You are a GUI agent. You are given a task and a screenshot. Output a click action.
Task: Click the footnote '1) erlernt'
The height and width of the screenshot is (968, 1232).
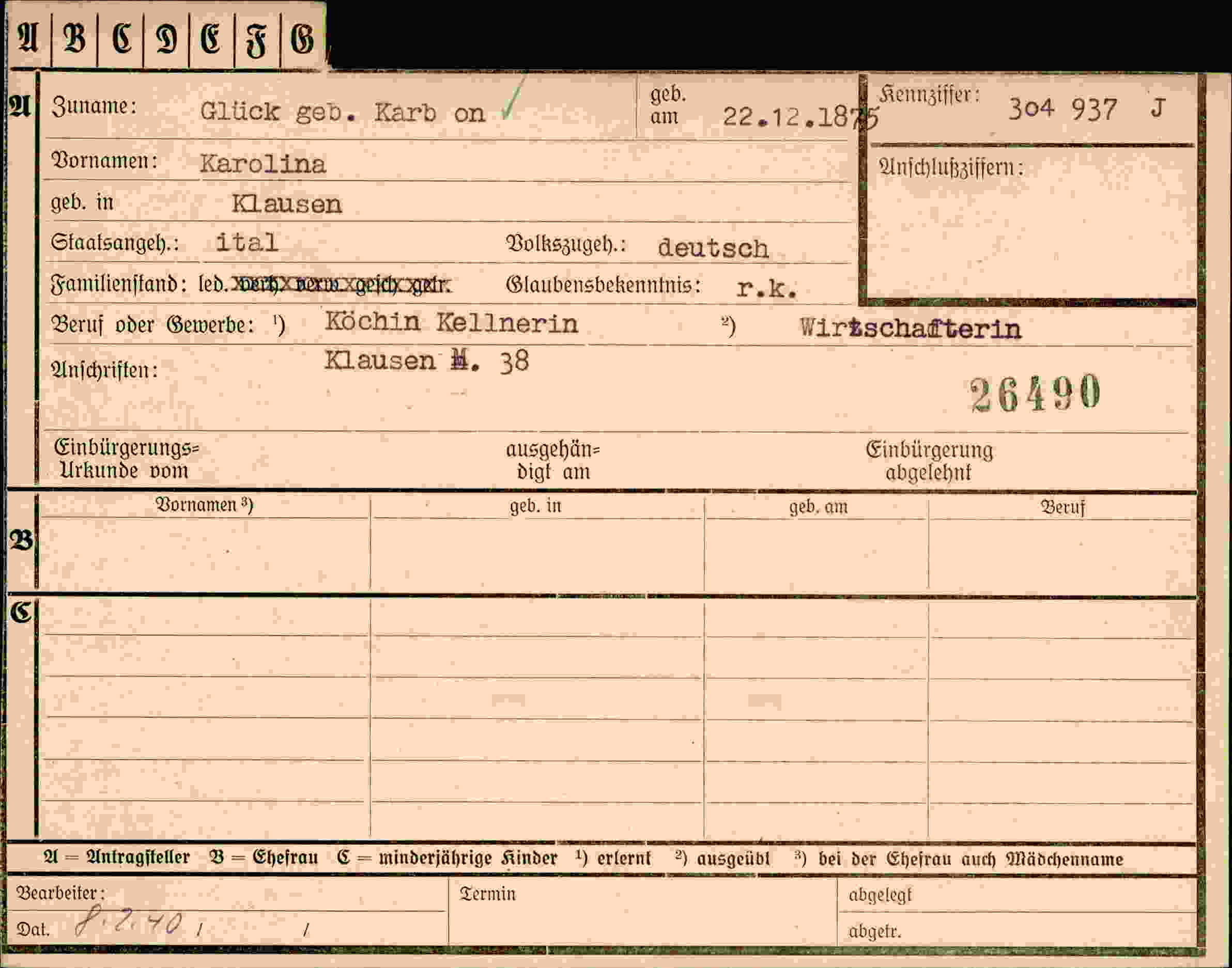coord(613,858)
